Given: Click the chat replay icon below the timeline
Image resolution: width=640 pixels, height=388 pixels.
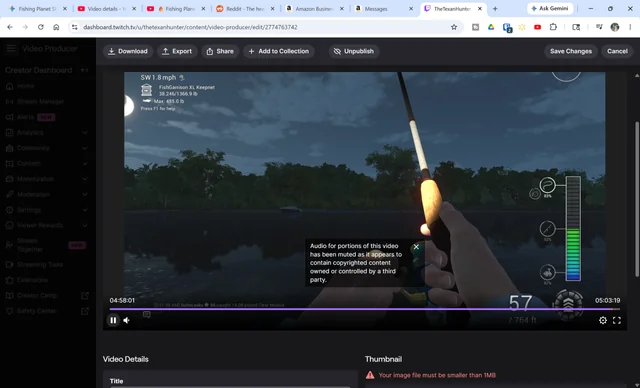Looking at the screenshot, I should [147, 315].
